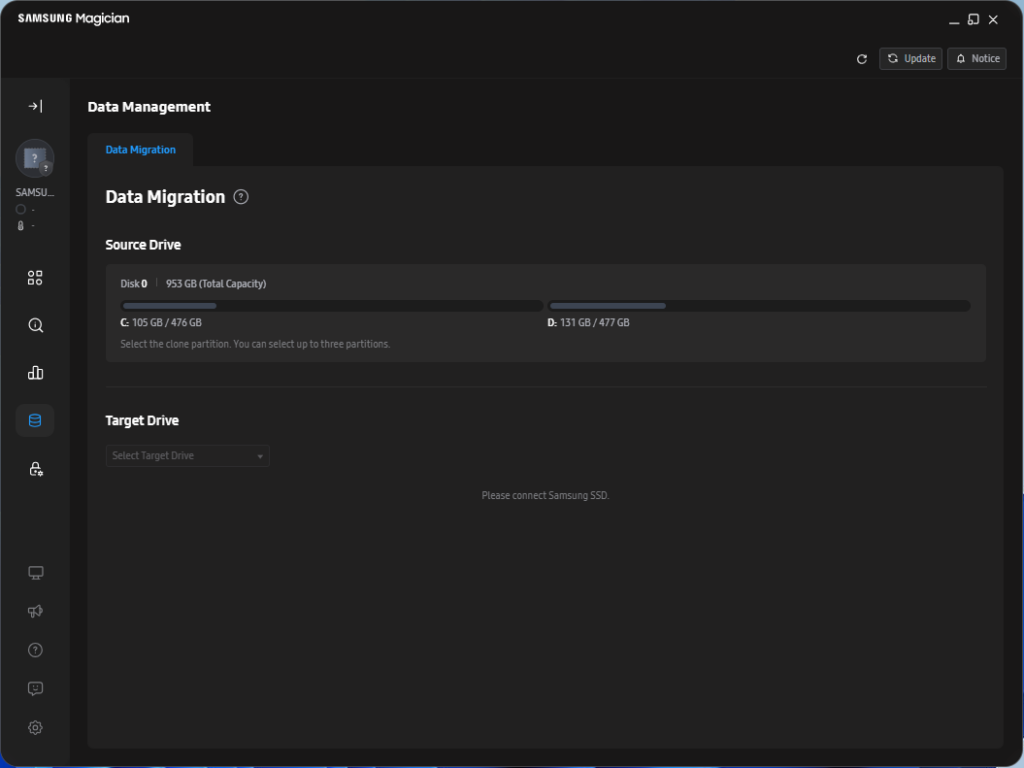Open the Notice button

click(976, 59)
